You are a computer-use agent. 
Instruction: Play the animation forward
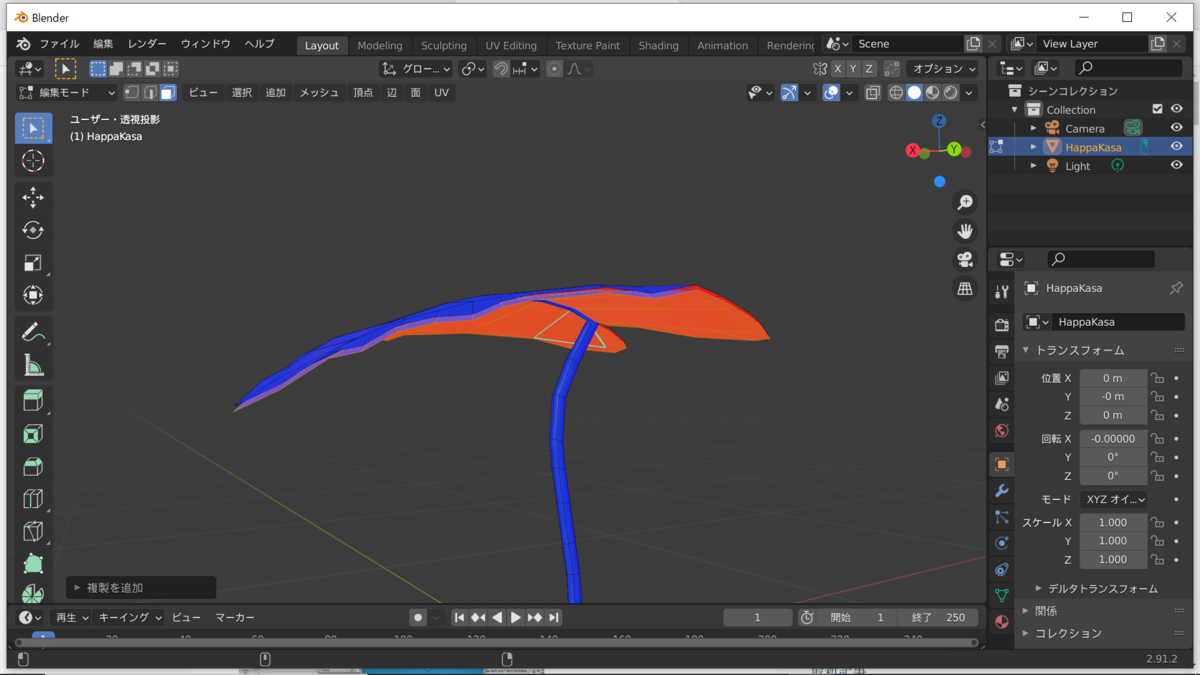(x=516, y=618)
